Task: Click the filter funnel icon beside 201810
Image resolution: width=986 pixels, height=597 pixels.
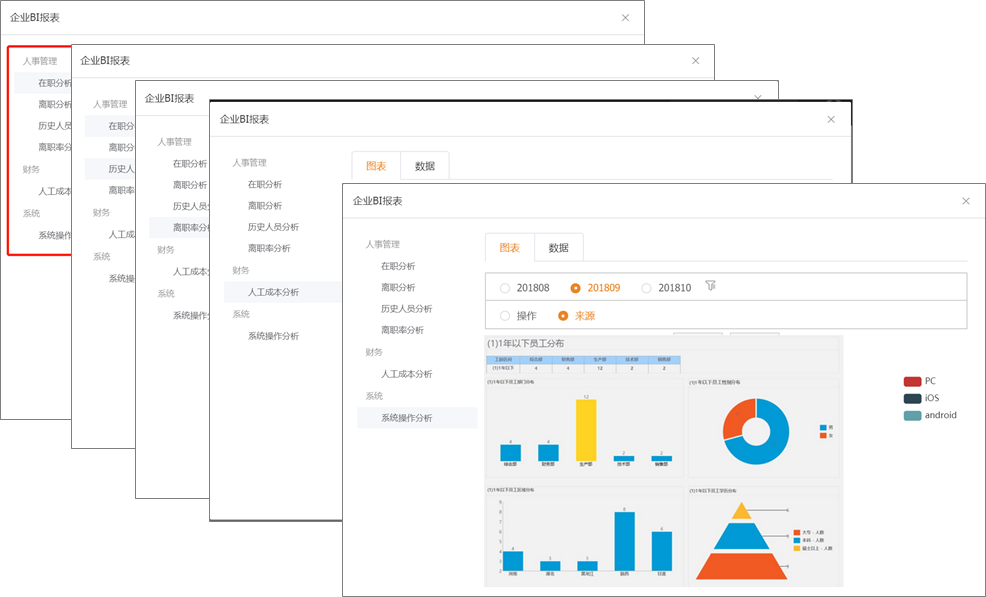Action: tap(710, 286)
